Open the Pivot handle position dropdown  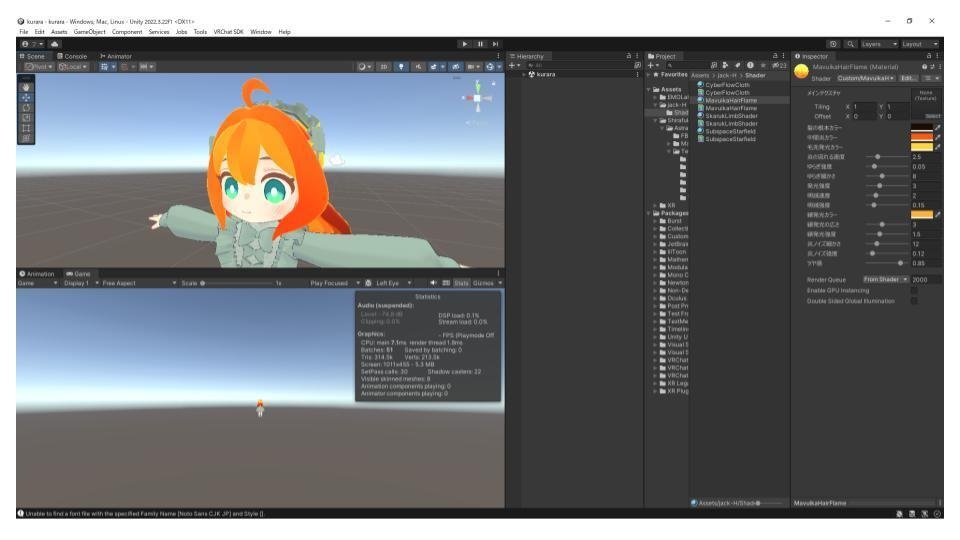tap(39, 67)
